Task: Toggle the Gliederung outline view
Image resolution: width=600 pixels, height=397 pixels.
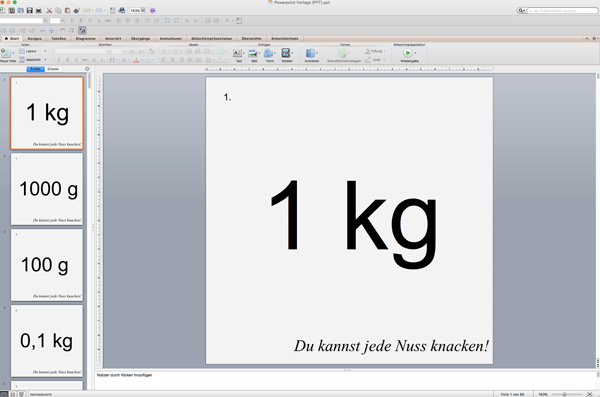Action: pyautogui.click(x=53, y=69)
